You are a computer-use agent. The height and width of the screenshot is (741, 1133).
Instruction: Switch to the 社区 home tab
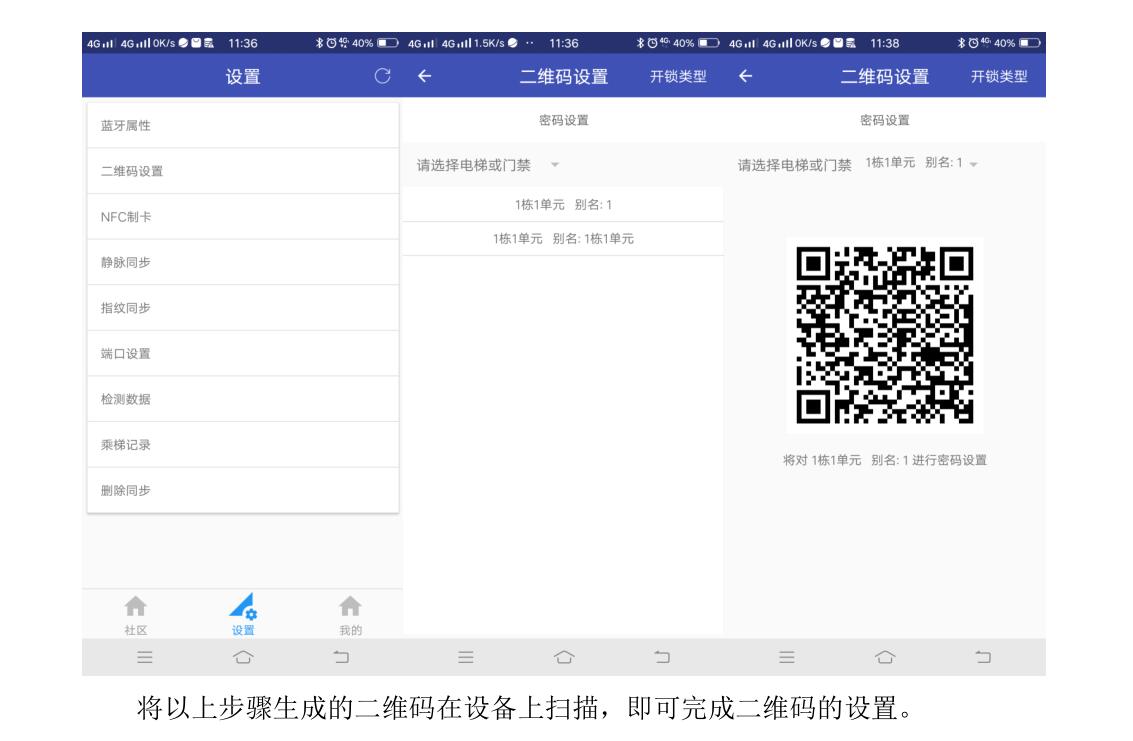click(x=136, y=615)
